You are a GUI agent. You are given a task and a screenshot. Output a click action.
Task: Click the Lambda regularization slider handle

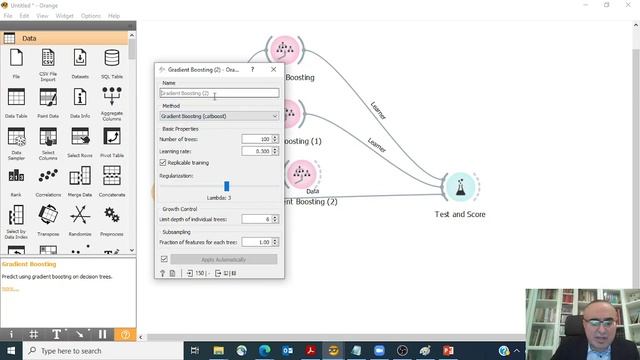(x=227, y=186)
